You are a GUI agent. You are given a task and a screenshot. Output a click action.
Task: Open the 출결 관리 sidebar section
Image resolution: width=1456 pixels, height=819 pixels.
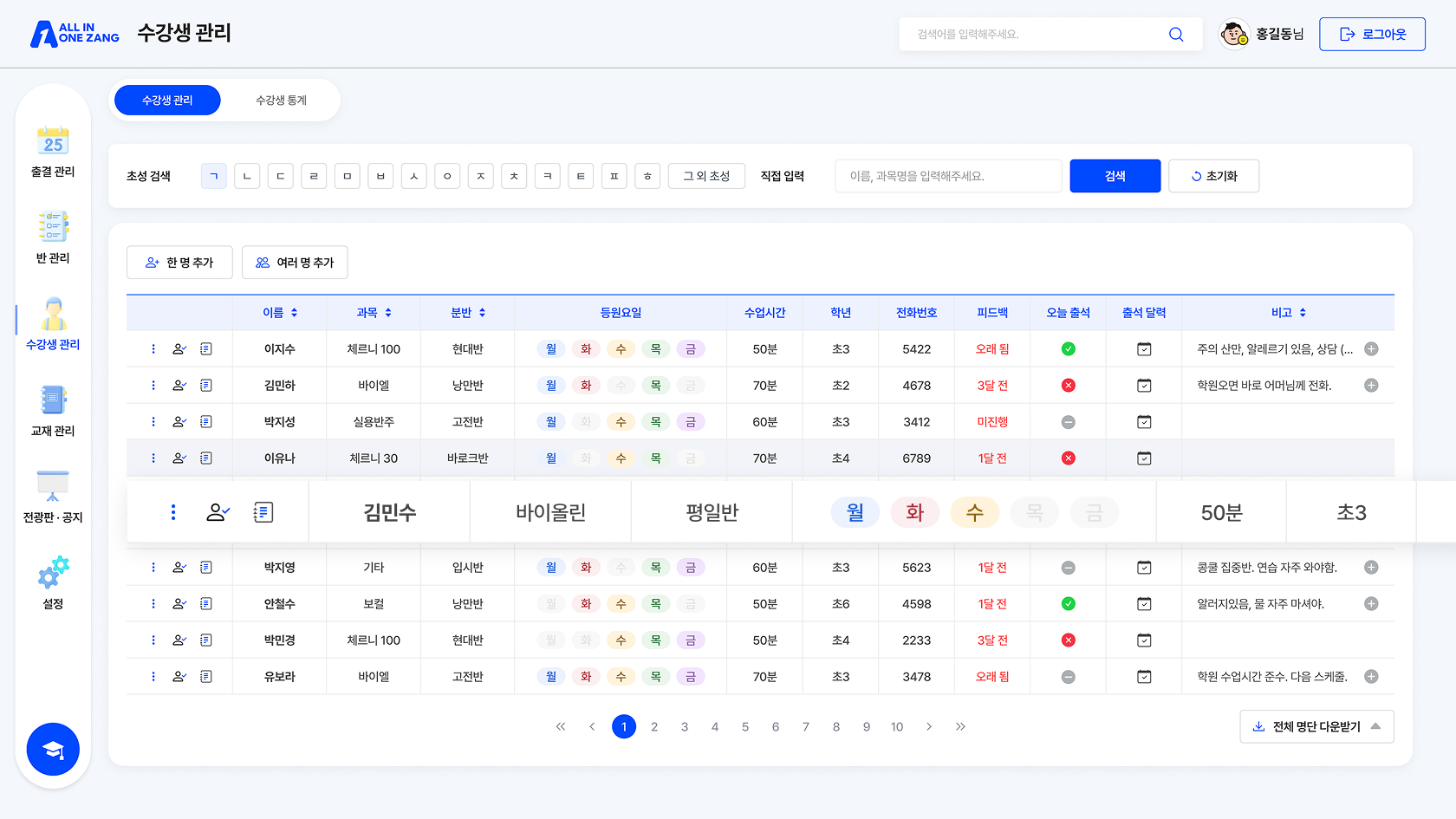point(53,152)
